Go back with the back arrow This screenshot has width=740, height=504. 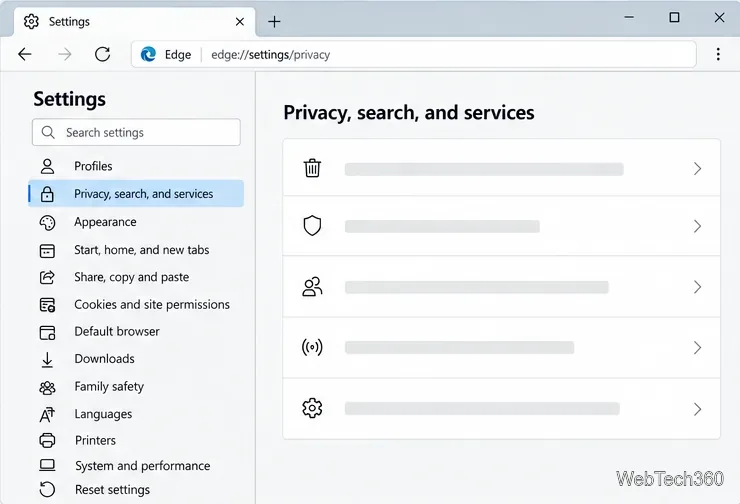pyautogui.click(x=25, y=54)
